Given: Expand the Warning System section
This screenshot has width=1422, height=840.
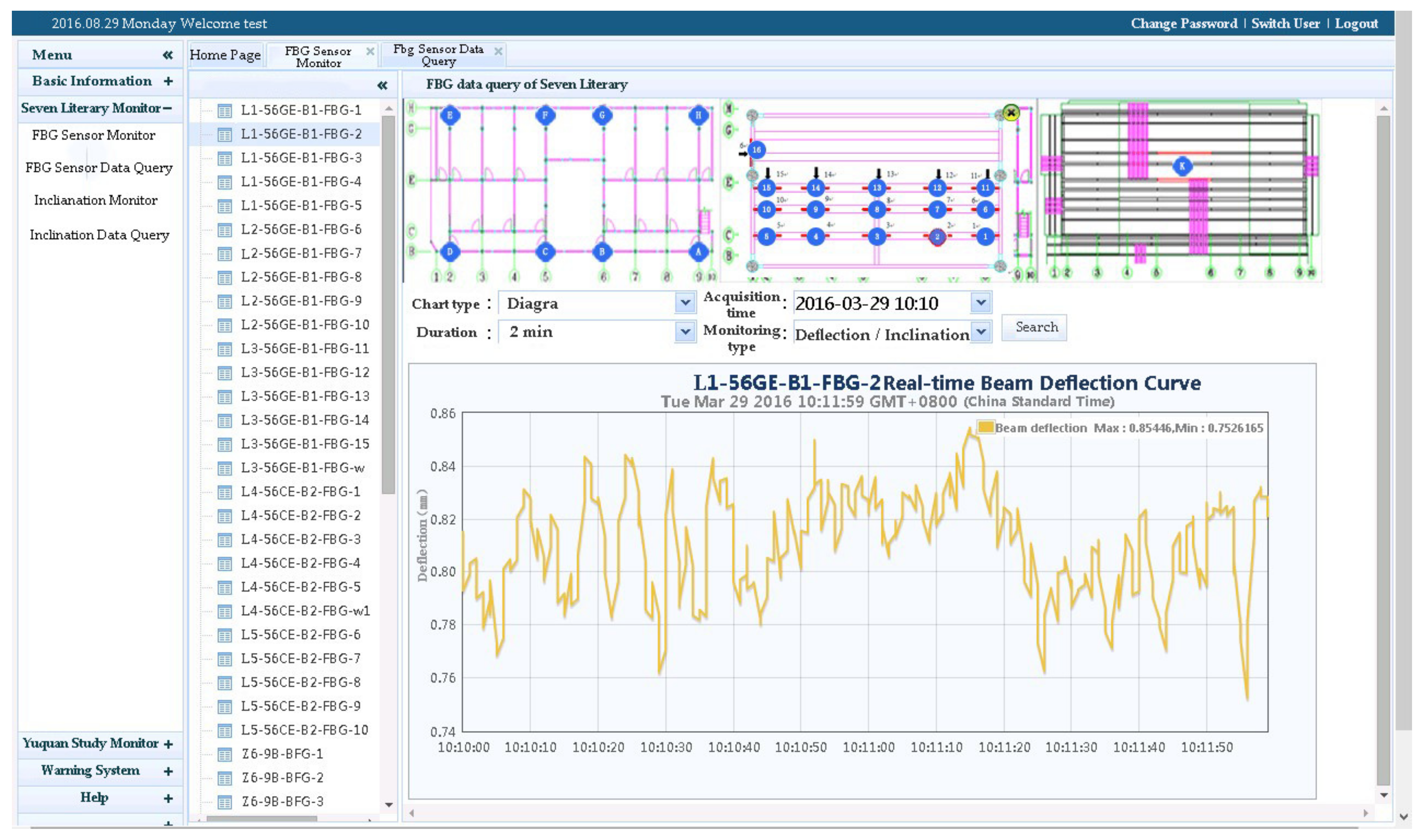Looking at the screenshot, I should 168,772.
